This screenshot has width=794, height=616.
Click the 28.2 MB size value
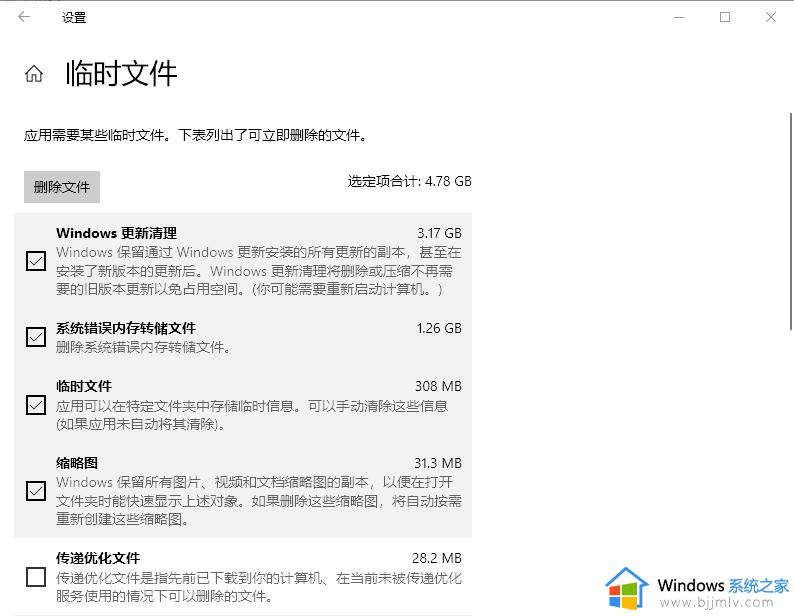tap(436, 558)
